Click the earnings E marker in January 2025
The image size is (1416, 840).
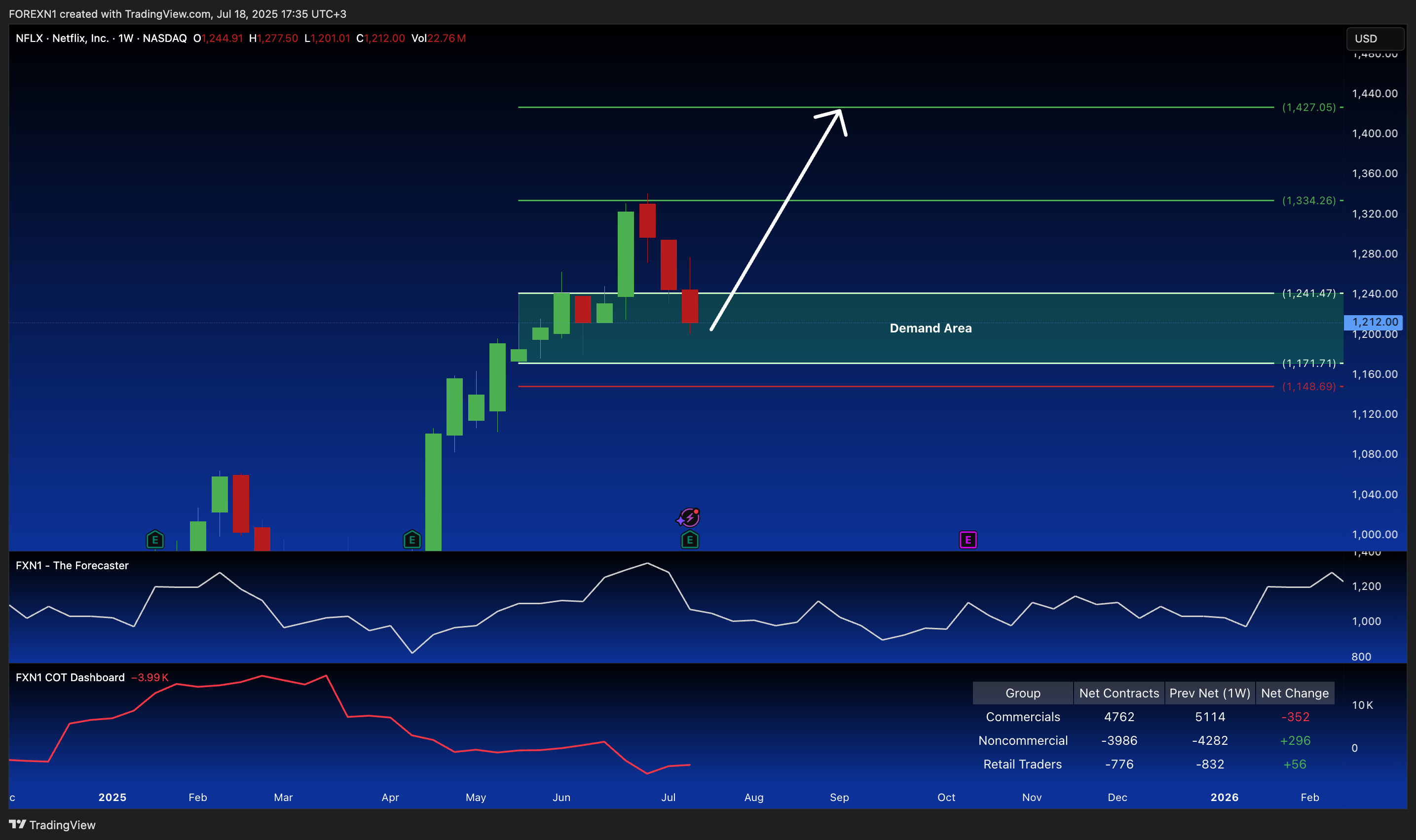pos(154,540)
